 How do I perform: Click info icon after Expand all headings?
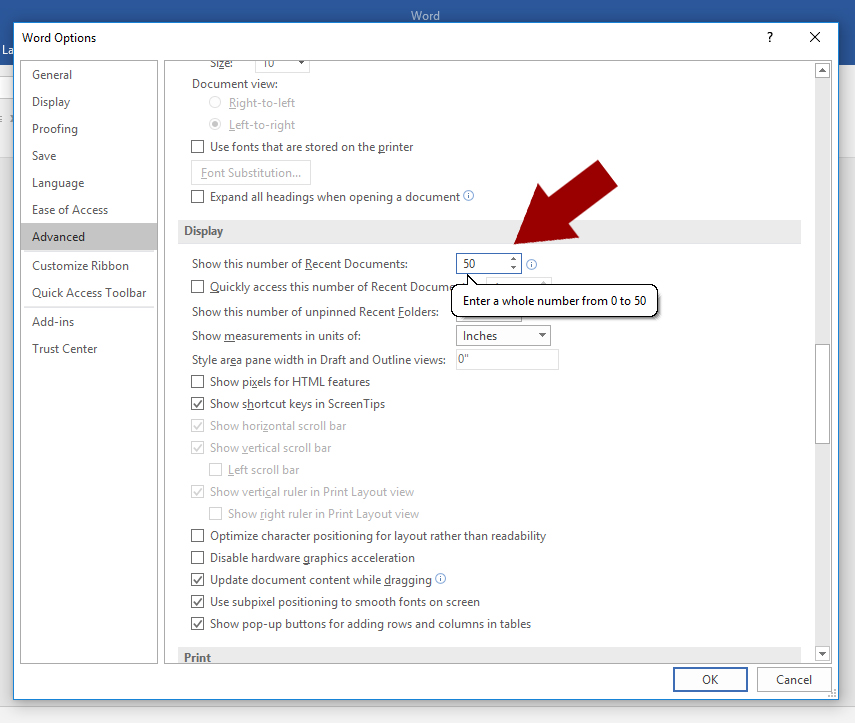click(x=468, y=196)
